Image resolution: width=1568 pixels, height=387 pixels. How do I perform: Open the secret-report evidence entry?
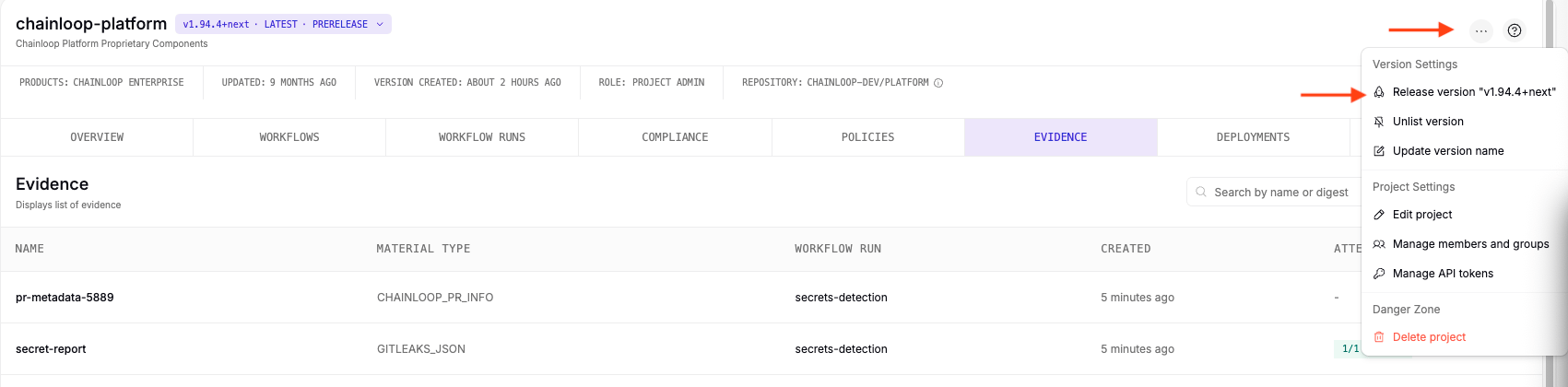click(51, 349)
